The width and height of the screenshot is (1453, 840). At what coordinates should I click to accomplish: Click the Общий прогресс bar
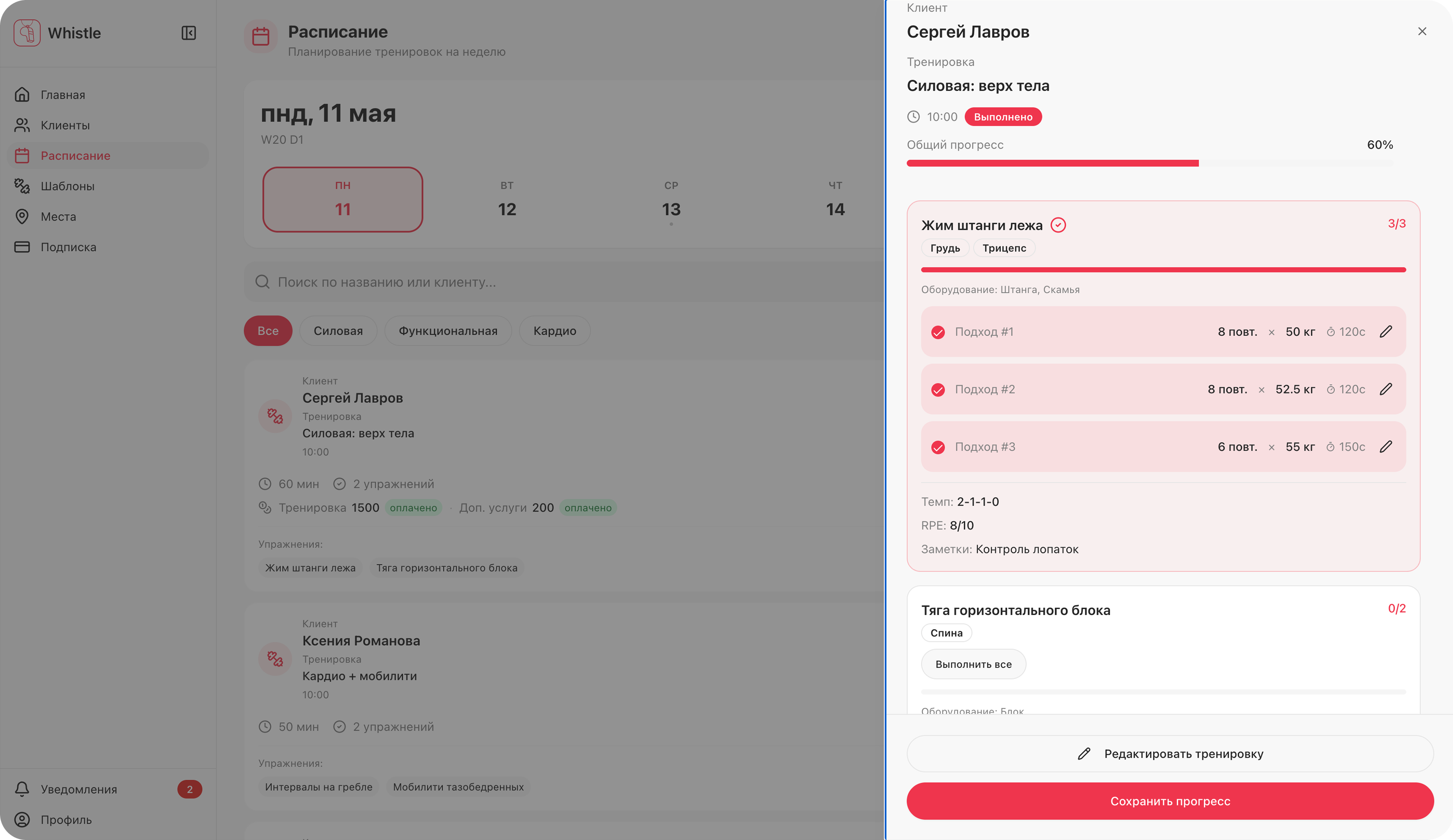[1150, 164]
